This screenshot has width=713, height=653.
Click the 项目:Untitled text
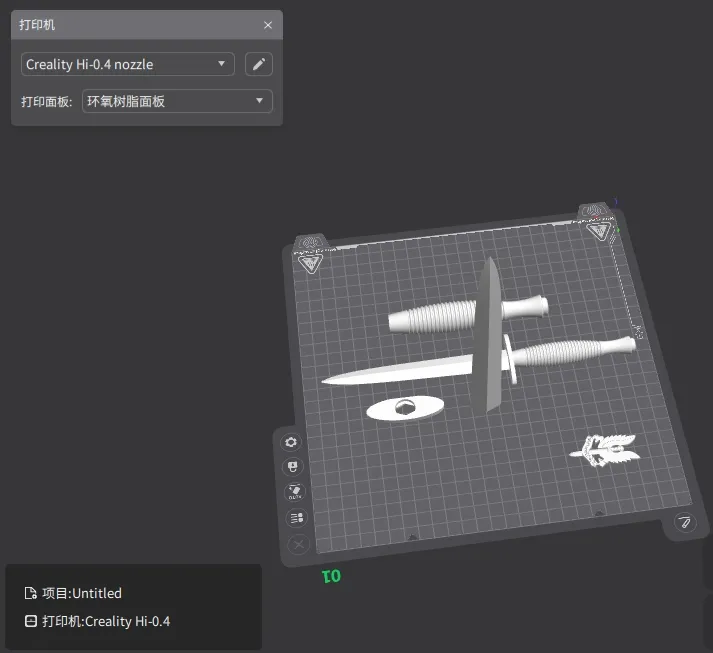[82, 593]
